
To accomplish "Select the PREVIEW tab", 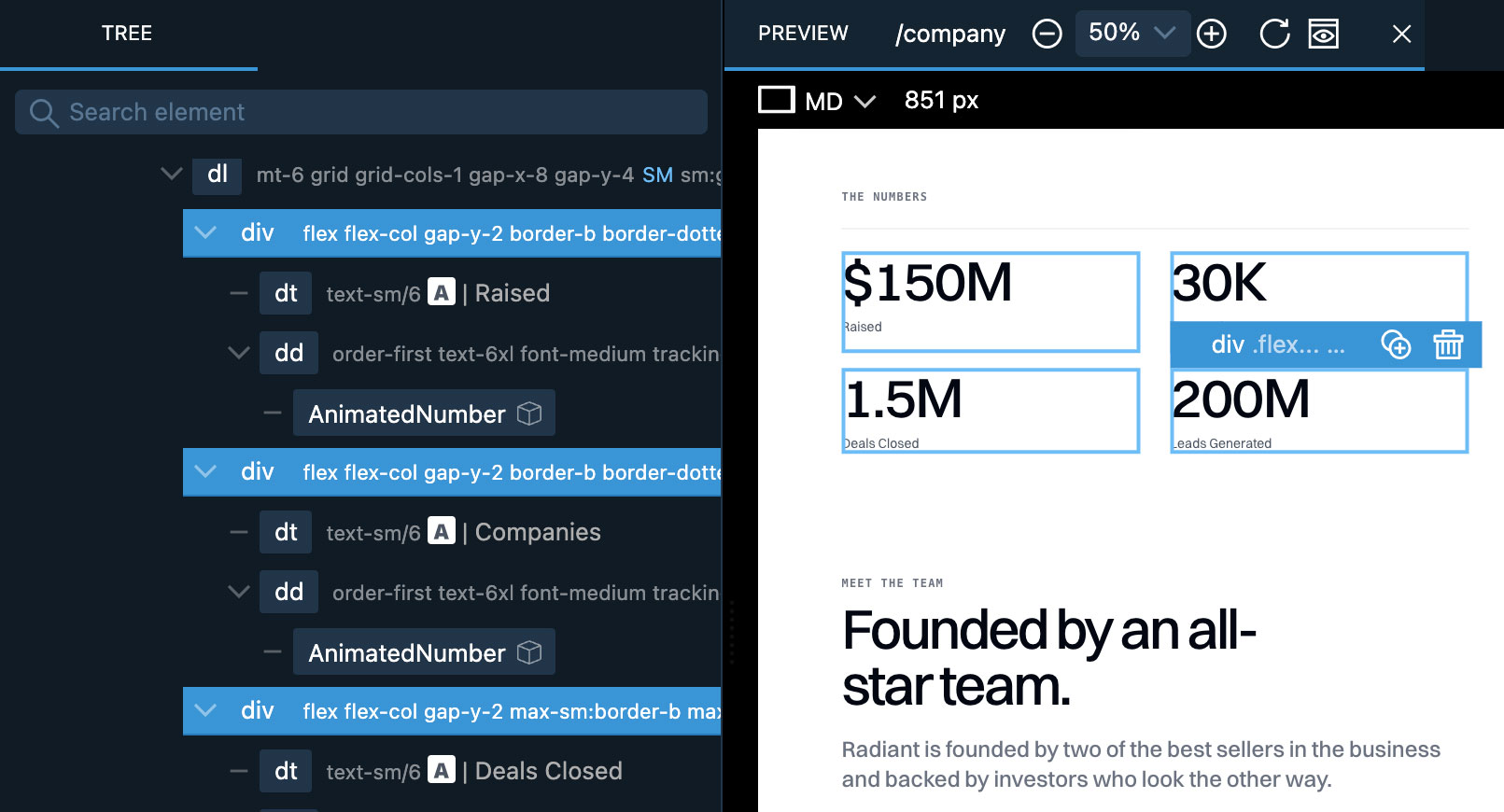I will (x=803, y=34).
